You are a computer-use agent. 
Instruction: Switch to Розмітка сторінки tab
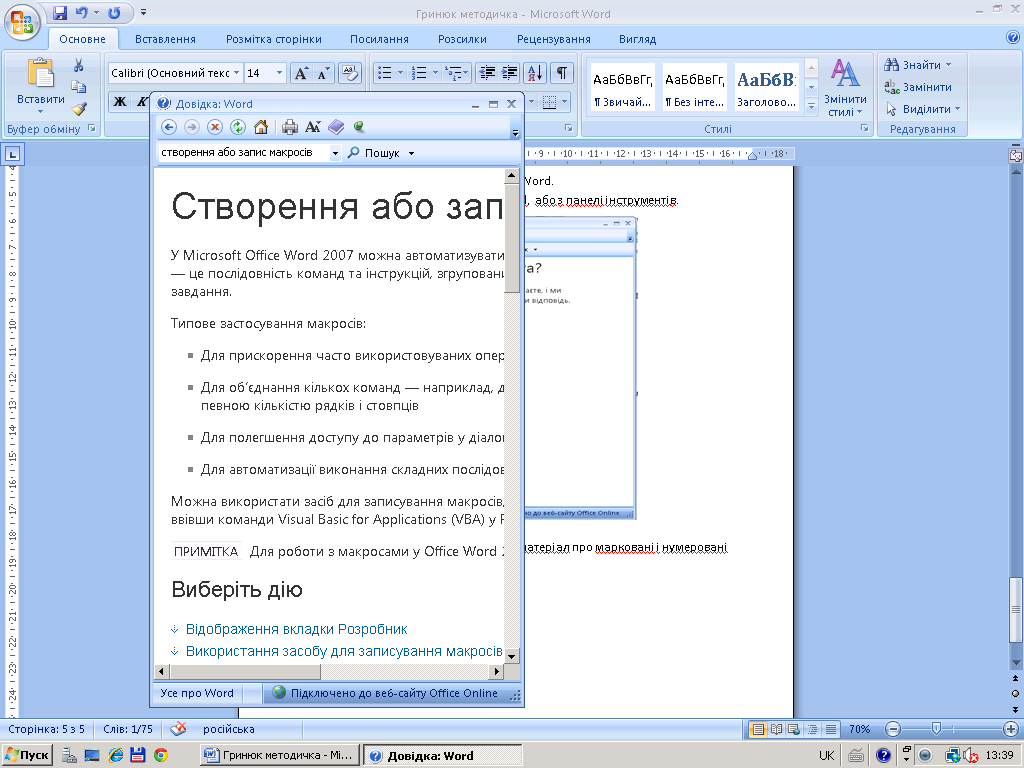(x=274, y=39)
